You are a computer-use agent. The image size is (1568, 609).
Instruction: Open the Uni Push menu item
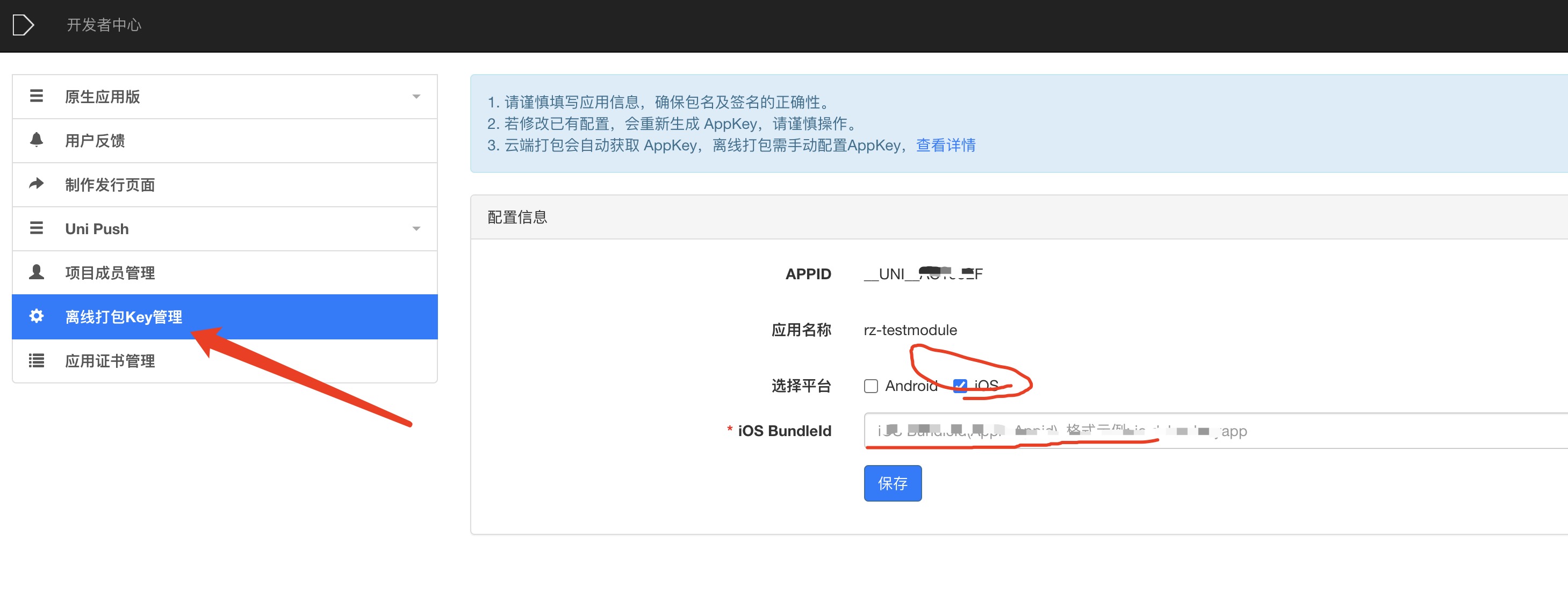(x=225, y=229)
